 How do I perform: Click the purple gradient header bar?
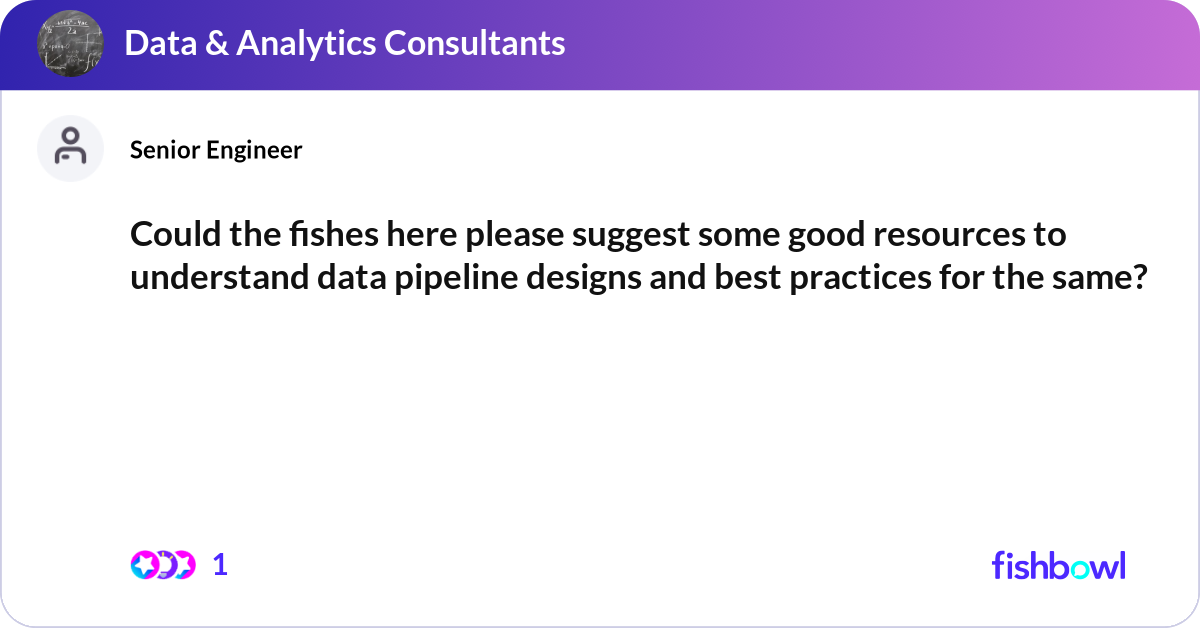pos(600,45)
